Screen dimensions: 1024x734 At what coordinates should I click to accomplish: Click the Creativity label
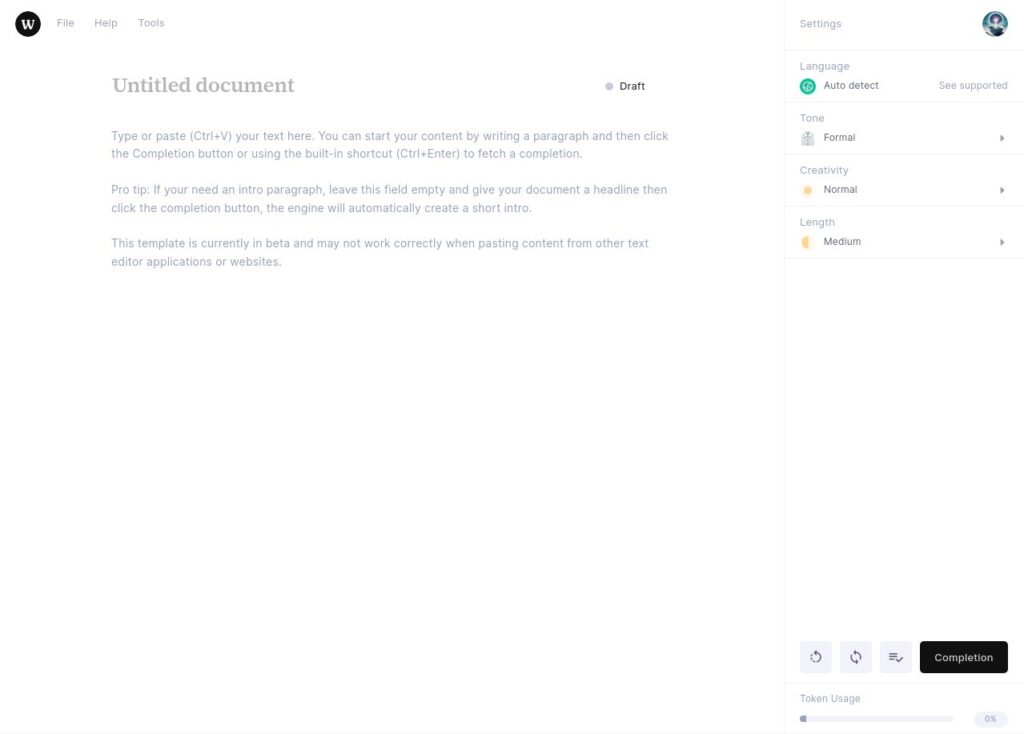(x=824, y=170)
